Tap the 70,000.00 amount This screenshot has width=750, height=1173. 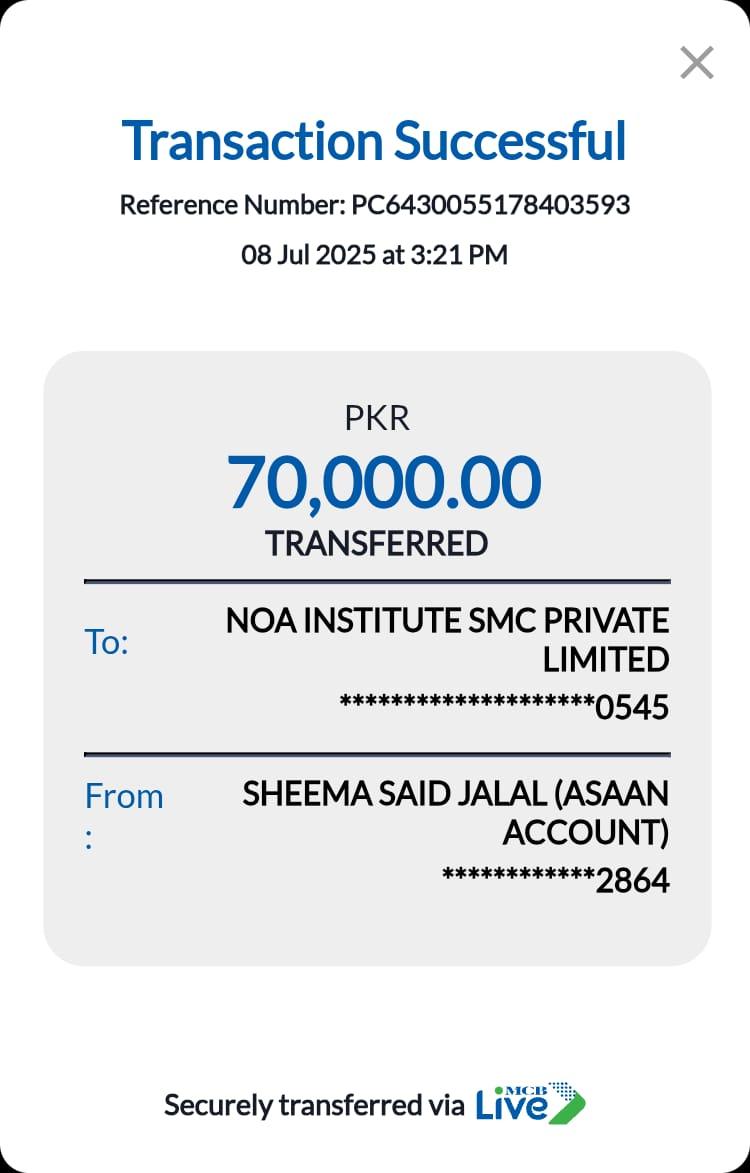pos(384,482)
